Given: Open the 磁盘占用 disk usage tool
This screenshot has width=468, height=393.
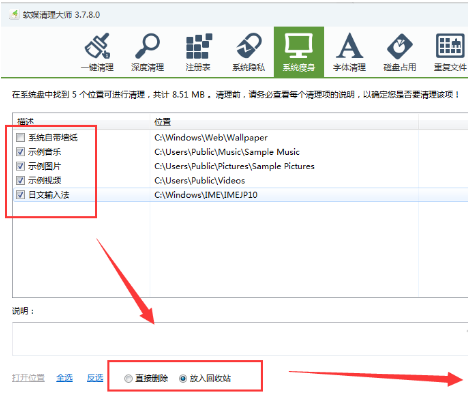Looking at the screenshot, I should point(400,52).
